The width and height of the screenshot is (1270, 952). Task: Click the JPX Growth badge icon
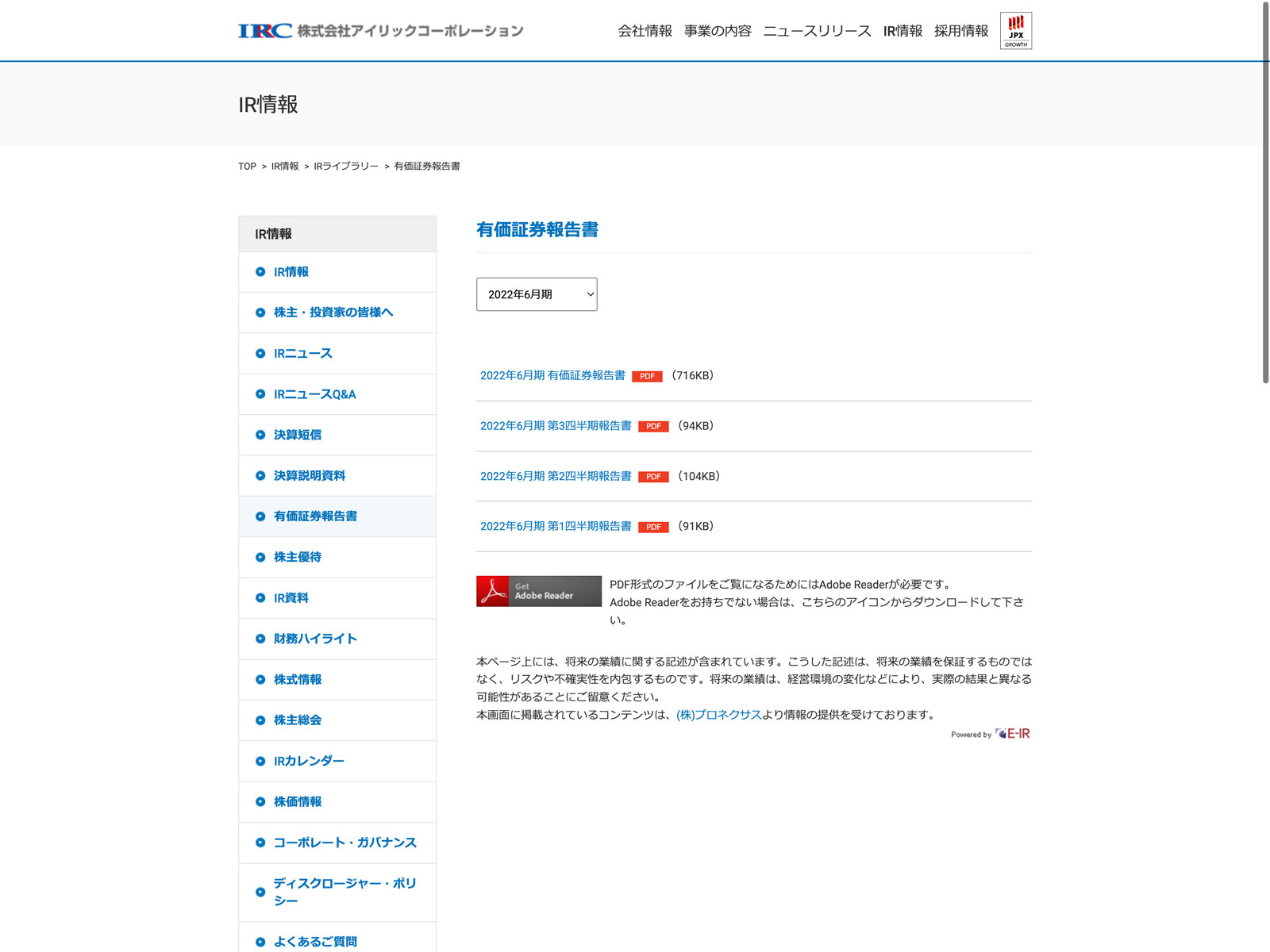point(1015,31)
